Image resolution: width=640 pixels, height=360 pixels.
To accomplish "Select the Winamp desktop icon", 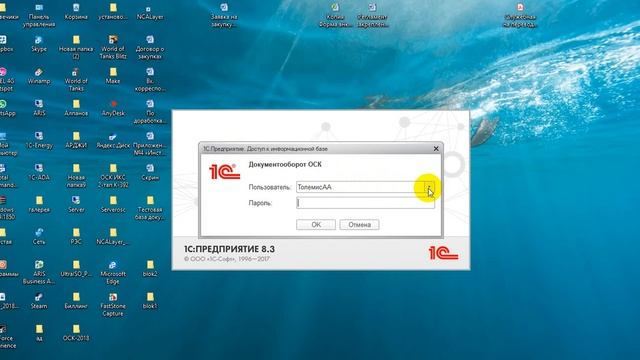I will (x=39, y=77).
